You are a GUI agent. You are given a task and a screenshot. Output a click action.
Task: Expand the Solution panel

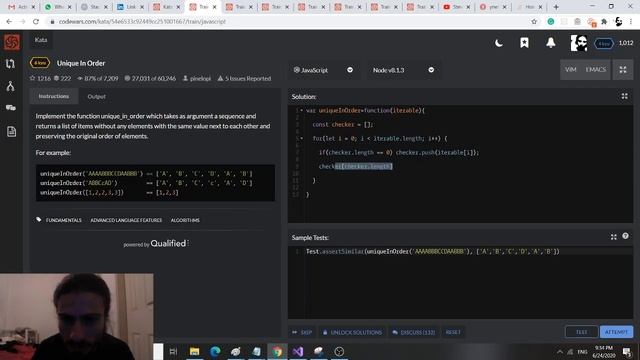click(x=624, y=96)
